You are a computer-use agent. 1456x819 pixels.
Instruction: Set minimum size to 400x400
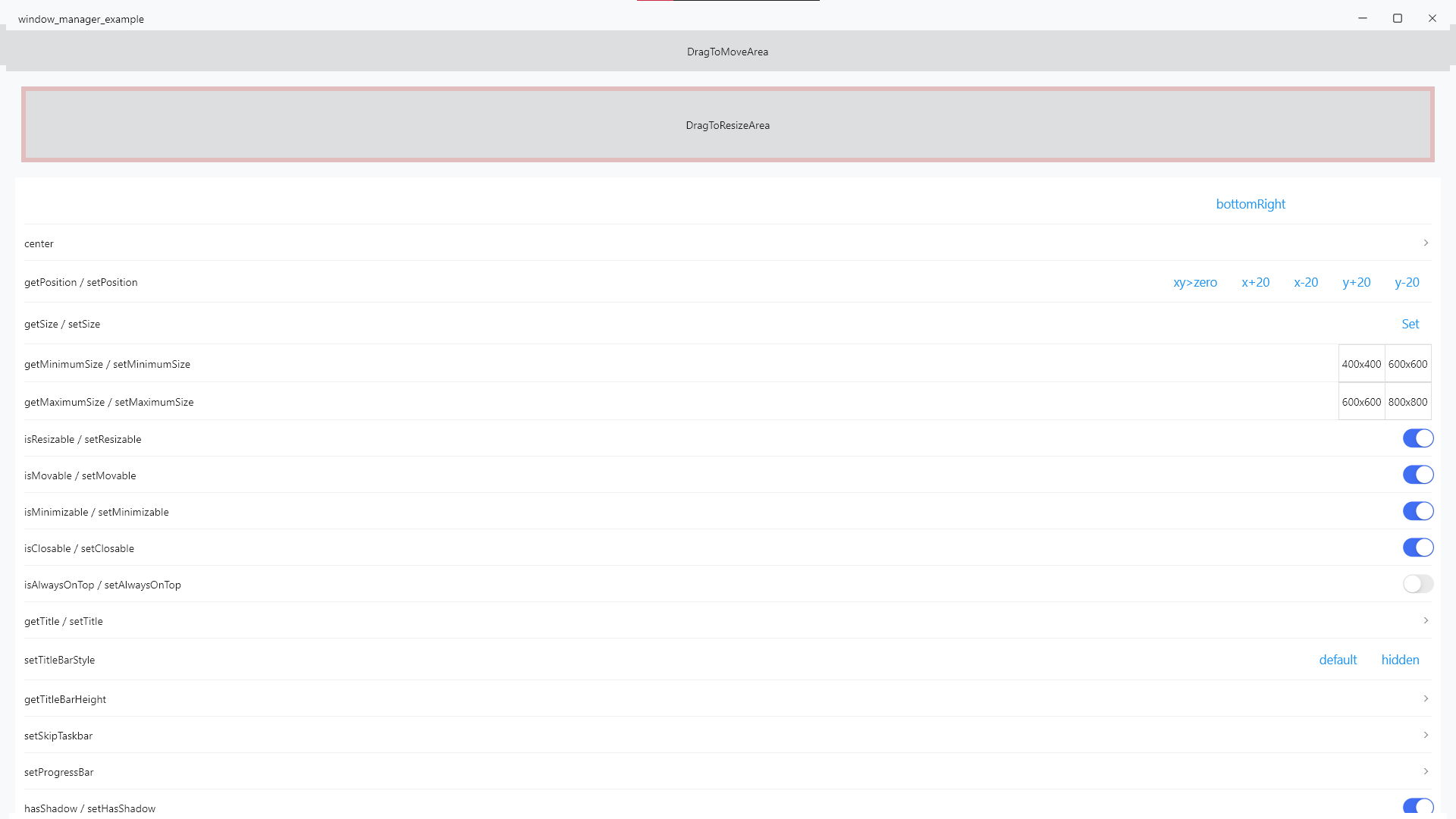(1361, 364)
